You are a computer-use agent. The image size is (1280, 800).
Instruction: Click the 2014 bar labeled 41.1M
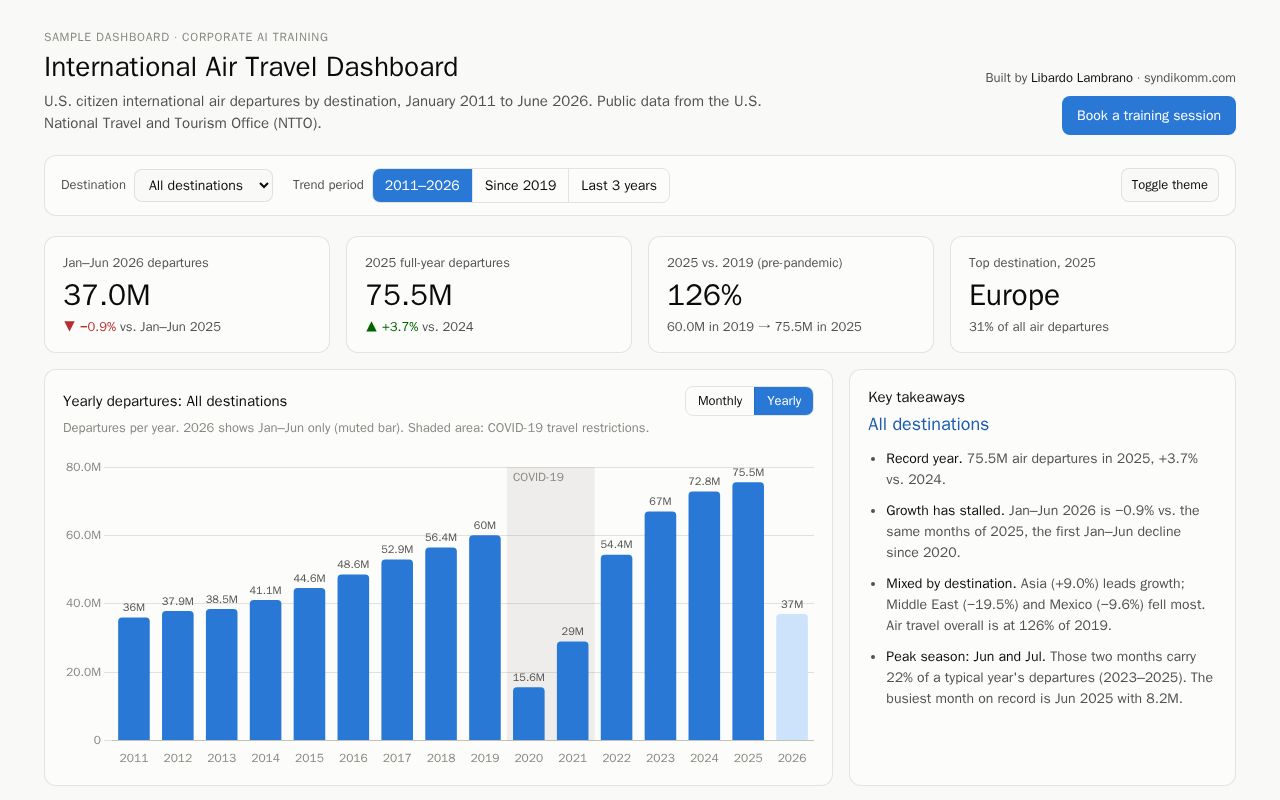pyautogui.click(x=265, y=670)
